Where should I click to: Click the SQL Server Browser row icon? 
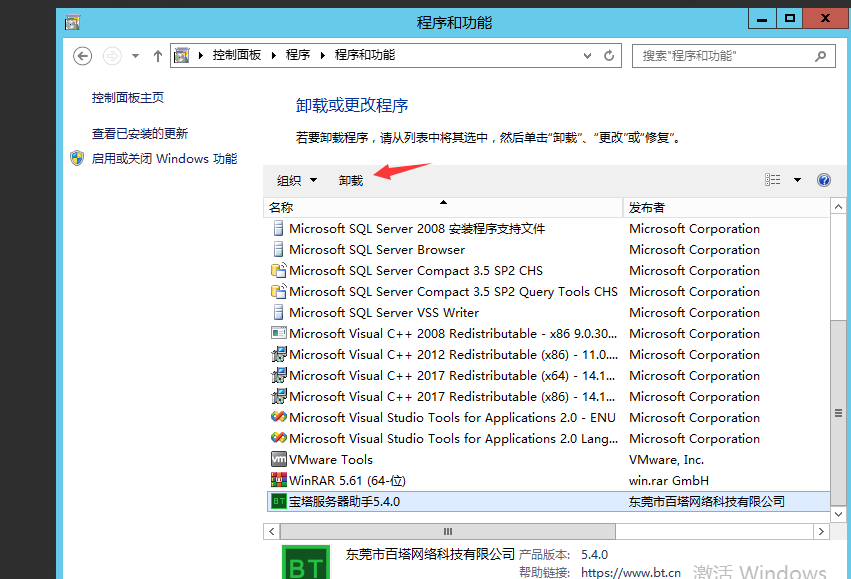pyautogui.click(x=278, y=249)
